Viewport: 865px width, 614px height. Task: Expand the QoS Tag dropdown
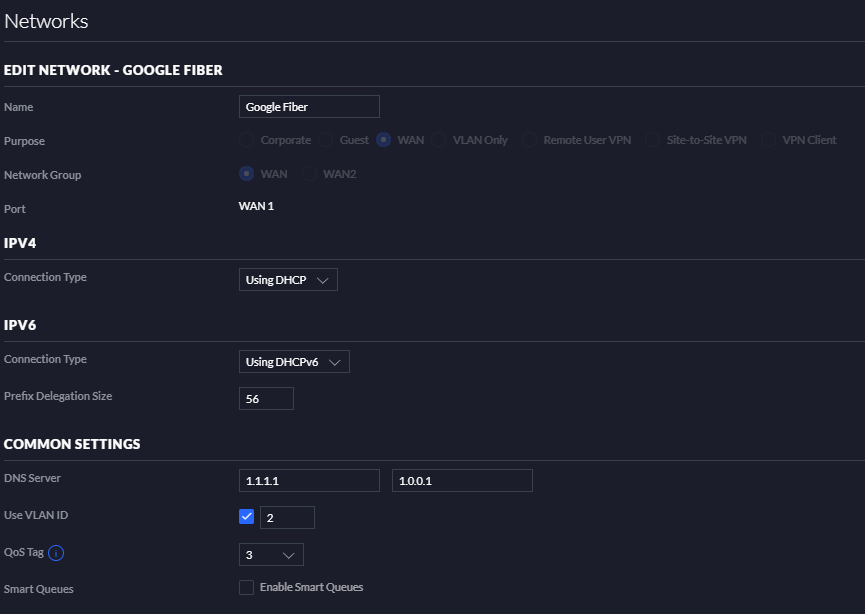pos(271,555)
